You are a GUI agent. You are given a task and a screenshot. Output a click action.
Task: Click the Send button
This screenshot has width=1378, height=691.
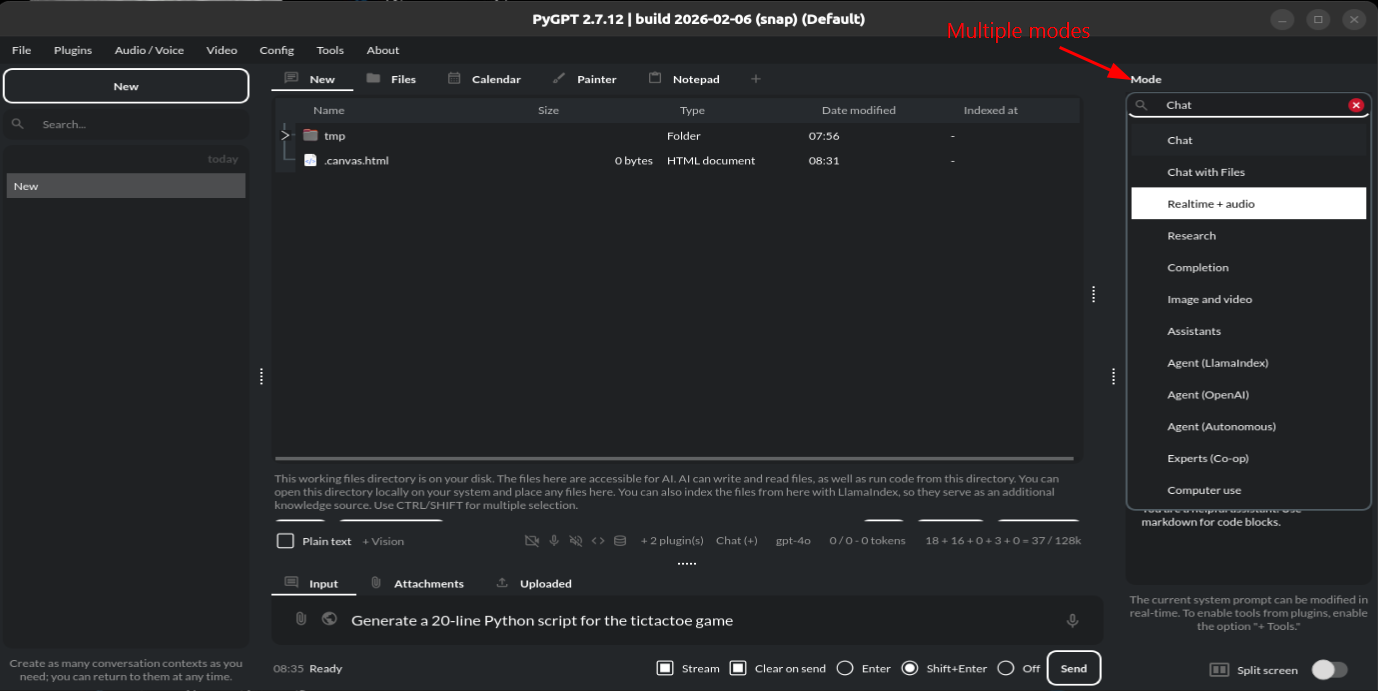[x=1074, y=668]
